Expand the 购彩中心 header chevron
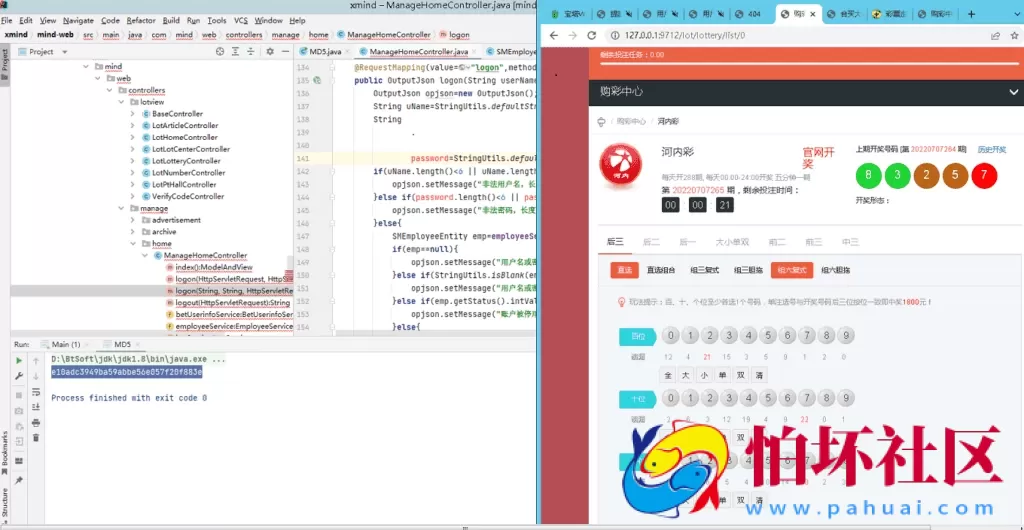The width and height of the screenshot is (1024, 530). 1011,93
